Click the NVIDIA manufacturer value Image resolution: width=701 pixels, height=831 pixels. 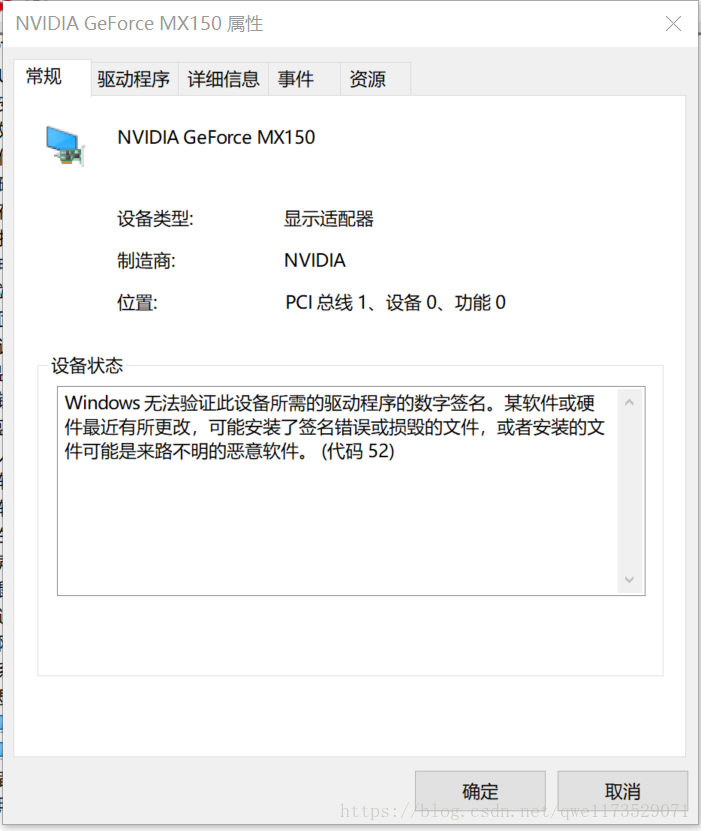[315, 260]
